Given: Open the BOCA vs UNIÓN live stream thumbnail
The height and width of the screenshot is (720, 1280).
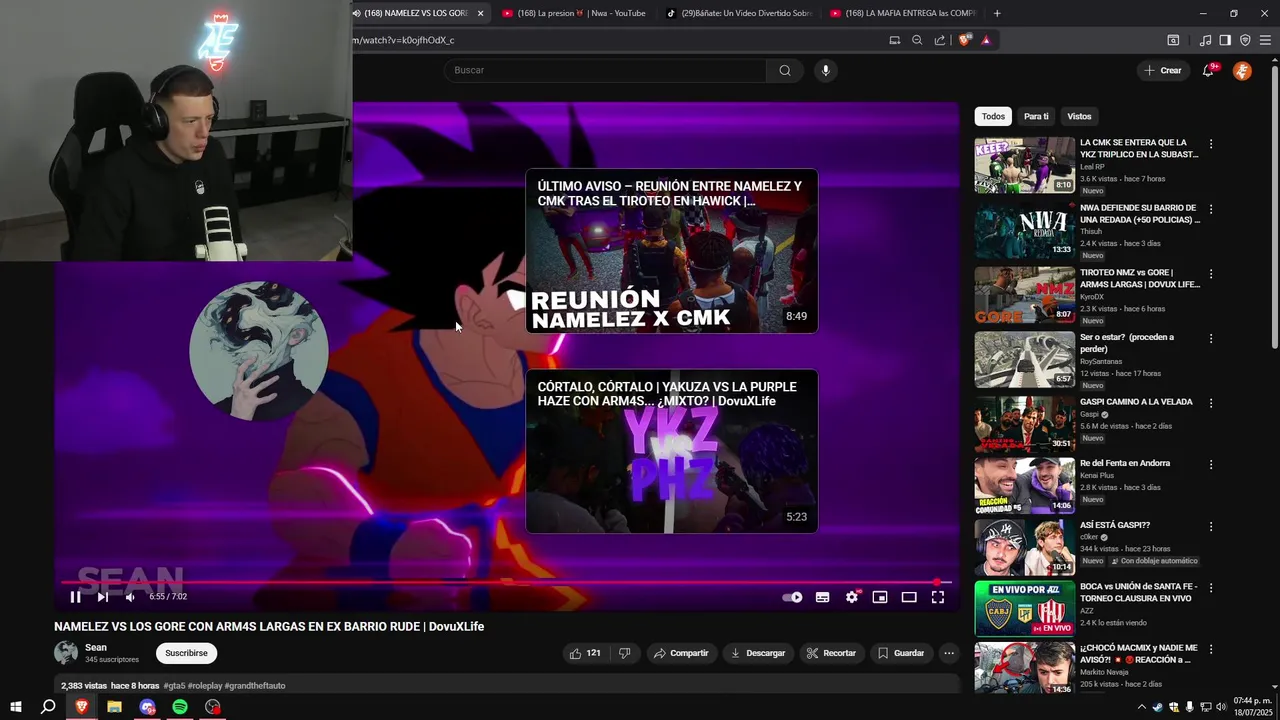Looking at the screenshot, I should 1025,608.
